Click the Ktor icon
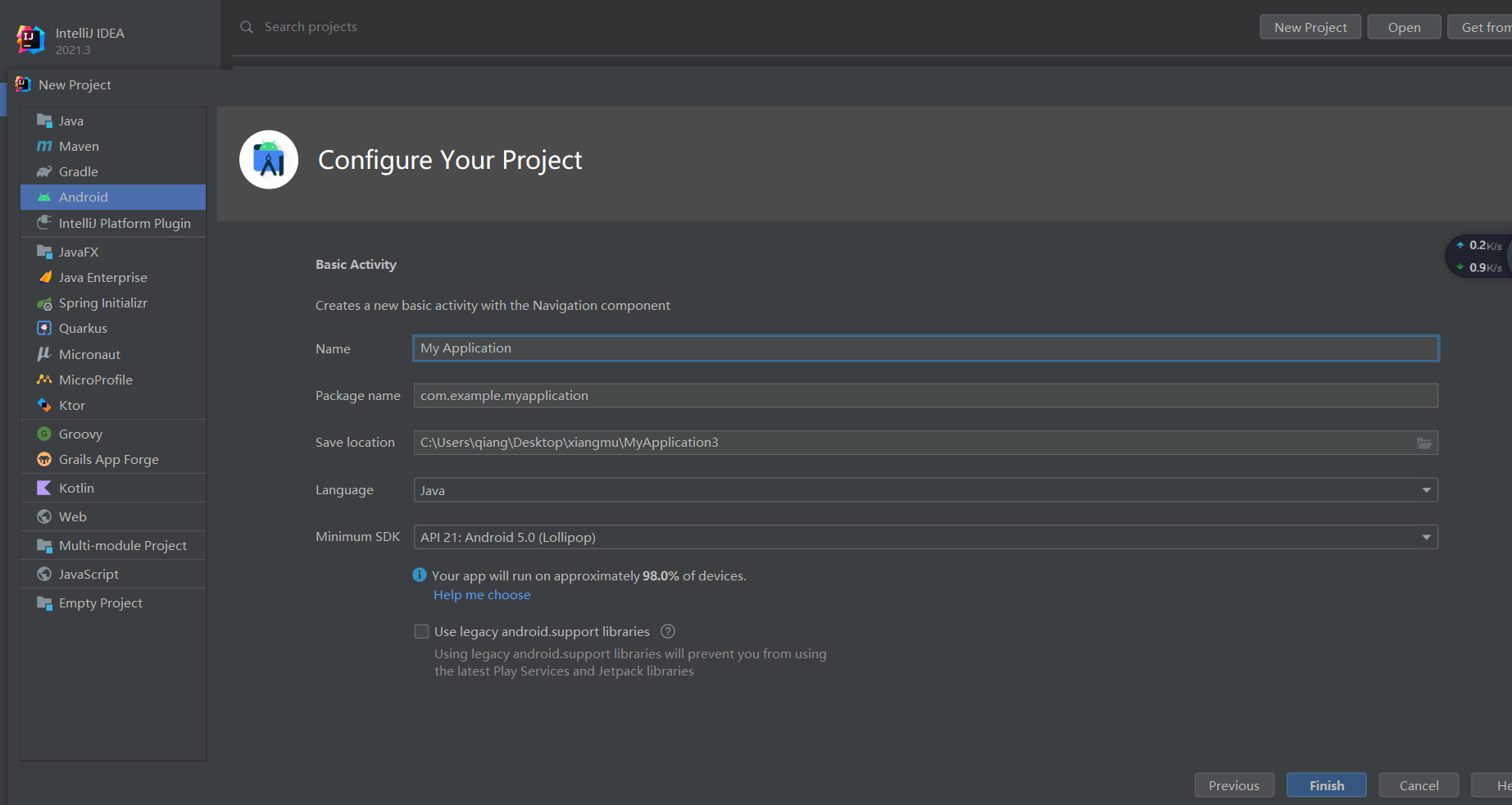Screen dimensions: 1512x805 click(44, 405)
